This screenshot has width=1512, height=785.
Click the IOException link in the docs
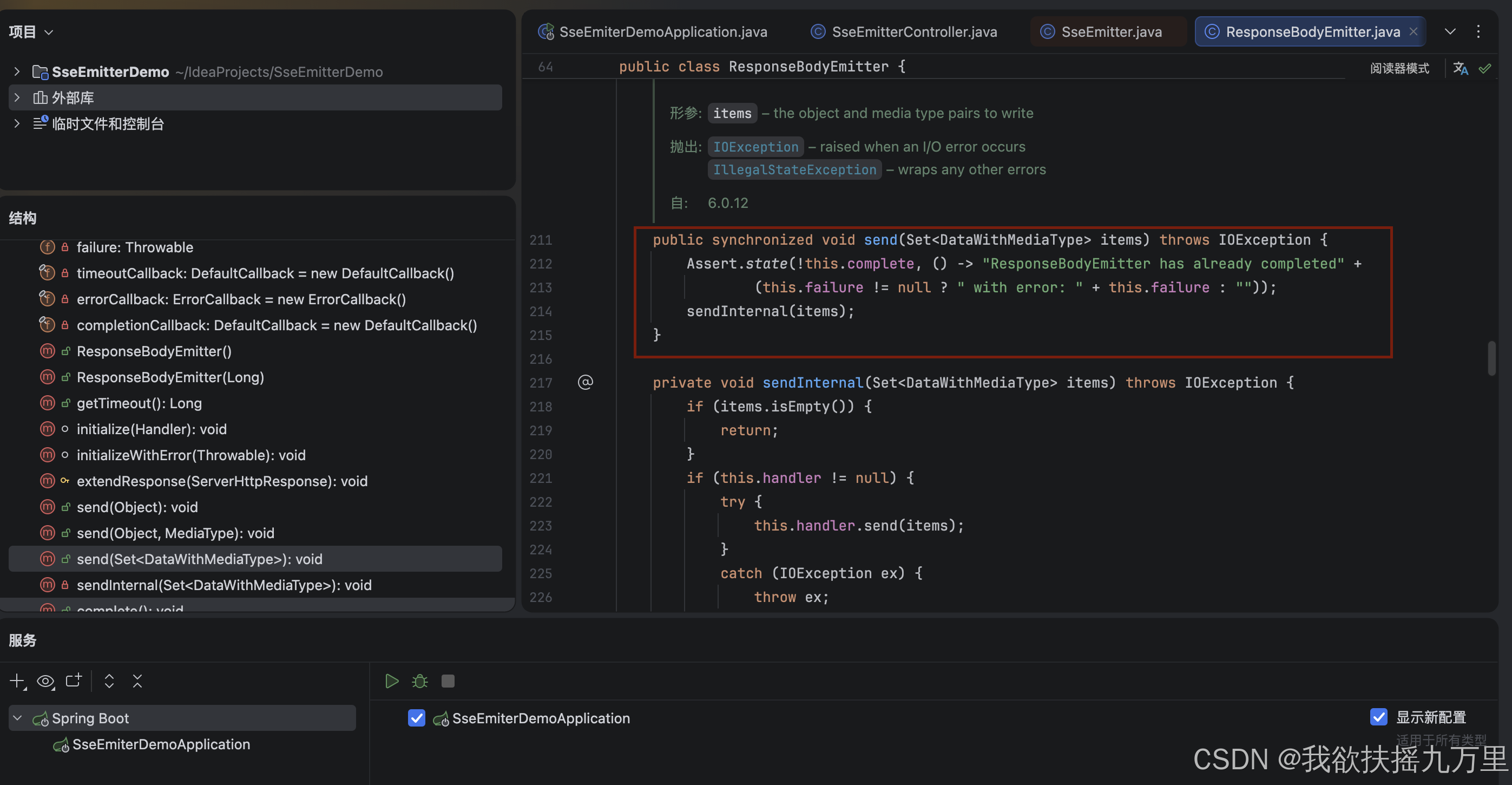[756, 146]
